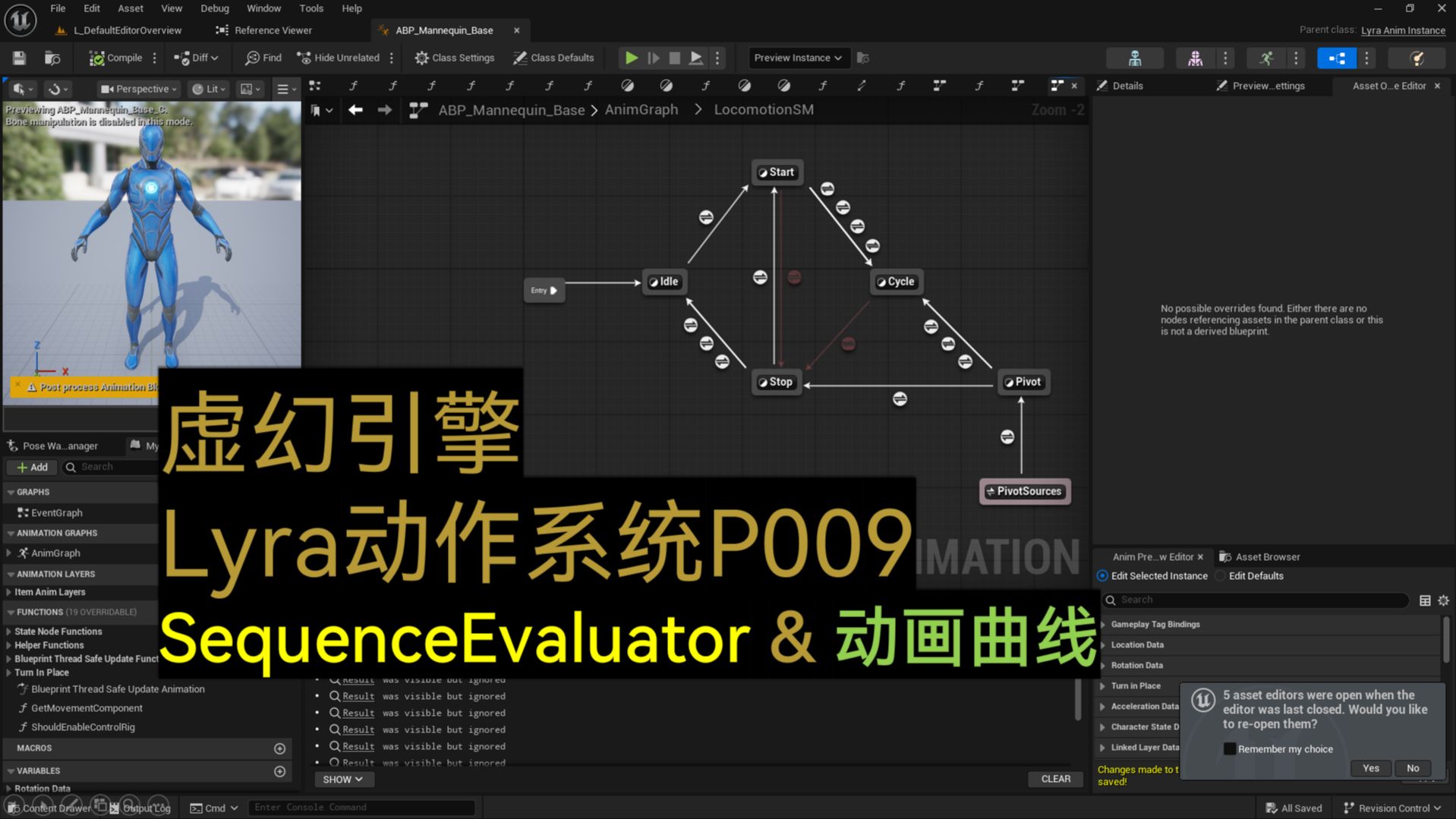Select Edit Selected Instance radio button
The image size is (1456, 819).
[1102, 576]
